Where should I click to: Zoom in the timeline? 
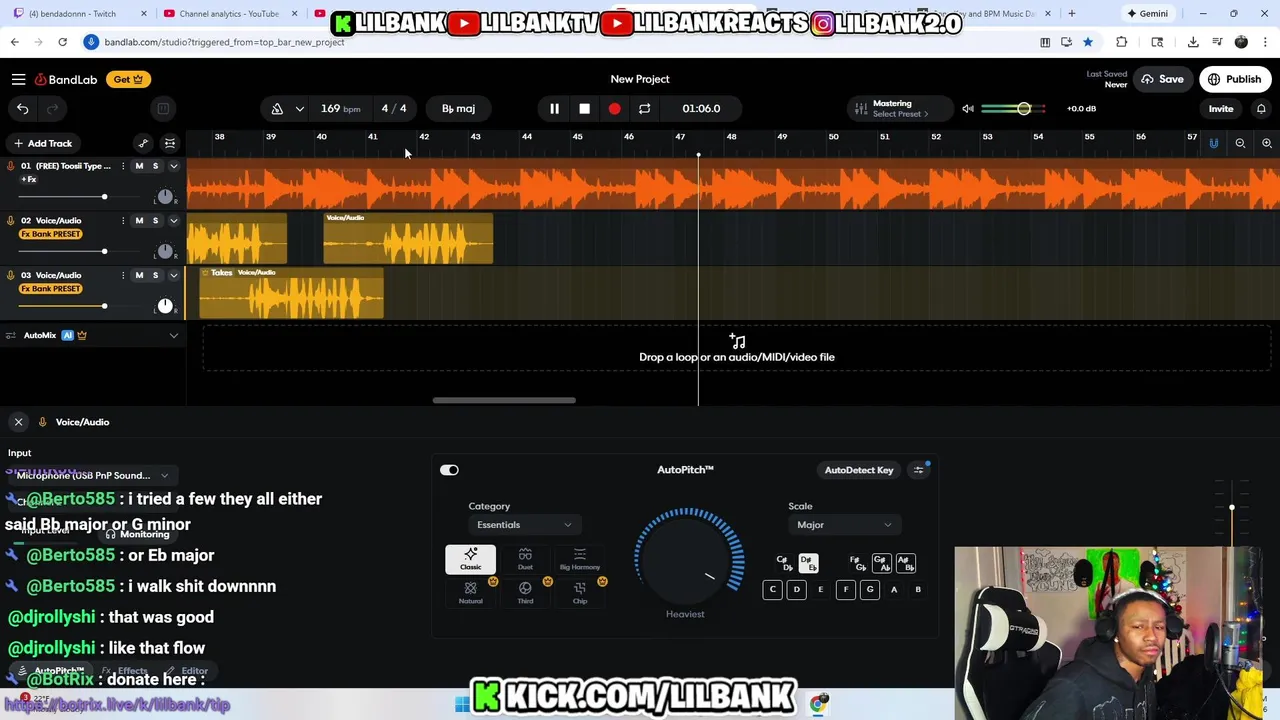[1266, 143]
